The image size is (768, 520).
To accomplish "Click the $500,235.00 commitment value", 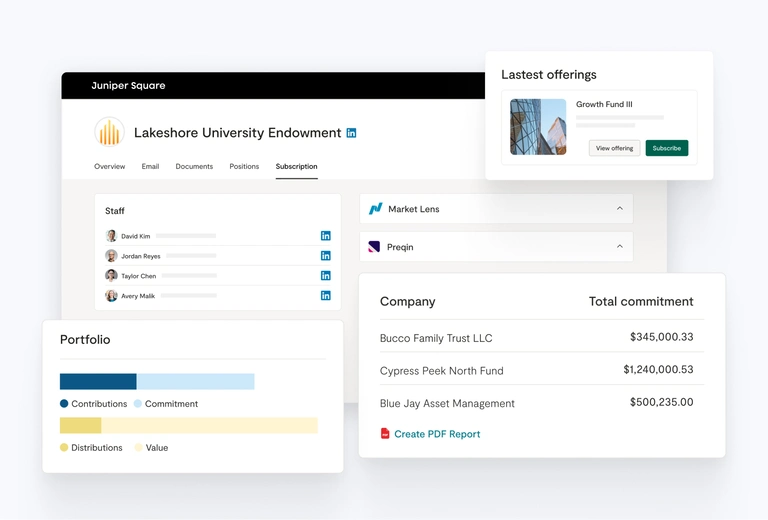I will pos(662,402).
